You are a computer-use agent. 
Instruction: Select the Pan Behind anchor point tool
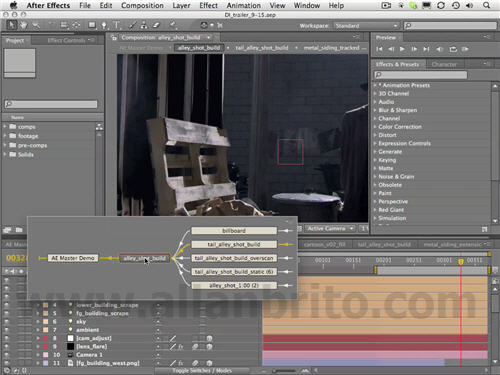pos(76,25)
